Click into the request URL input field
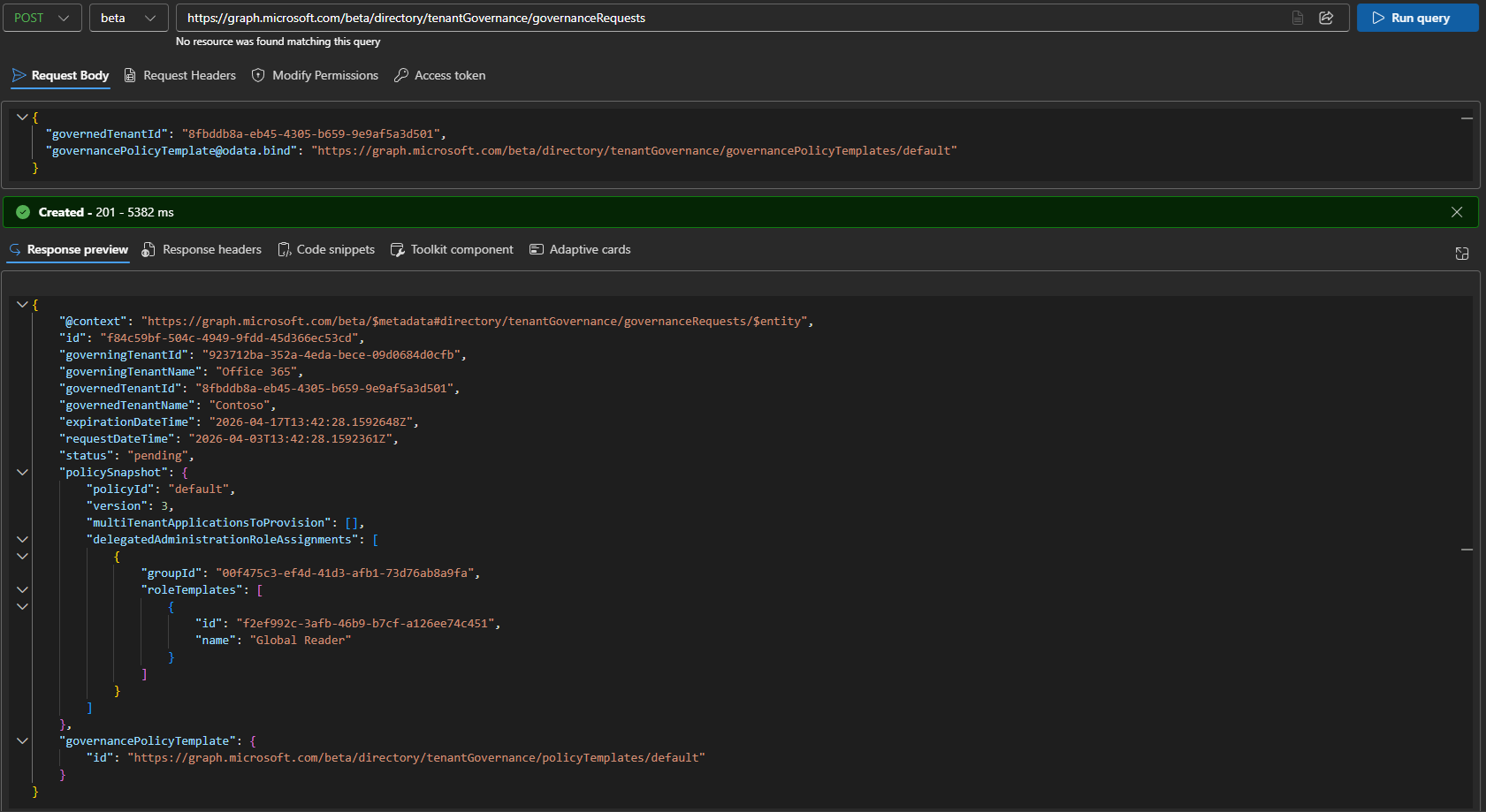1486x812 pixels. (x=725, y=18)
